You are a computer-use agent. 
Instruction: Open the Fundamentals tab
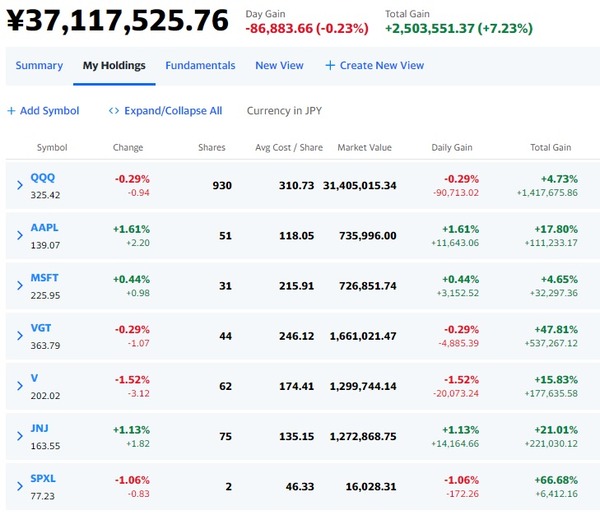coord(200,65)
